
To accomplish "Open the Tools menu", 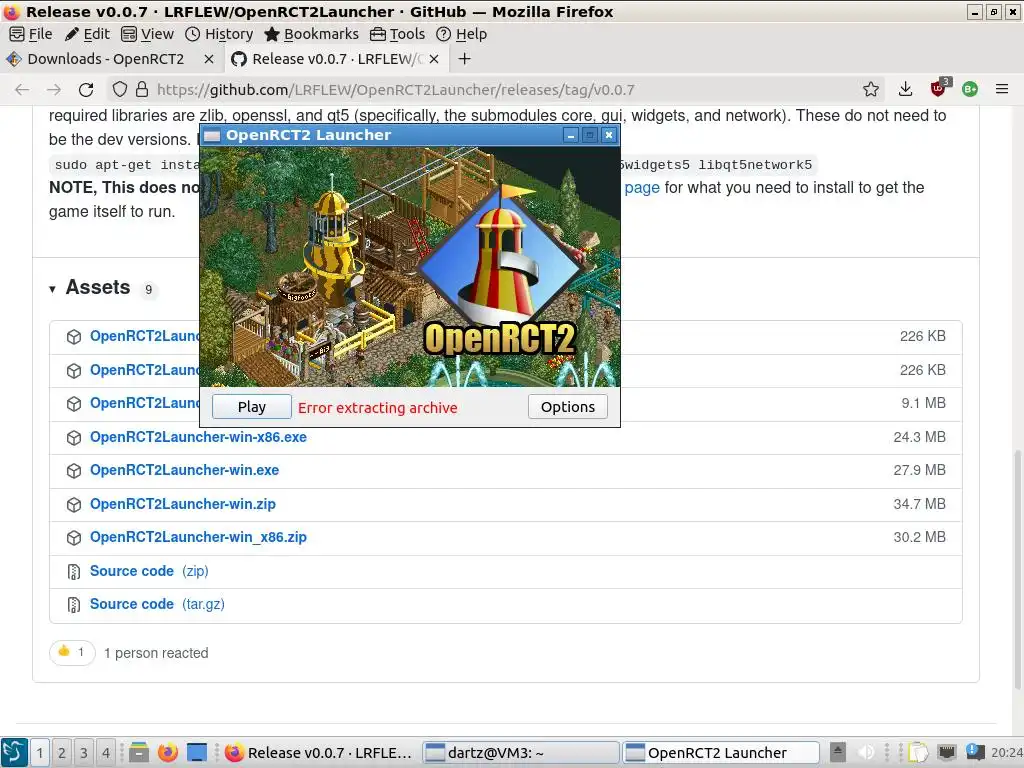I will coord(398,34).
